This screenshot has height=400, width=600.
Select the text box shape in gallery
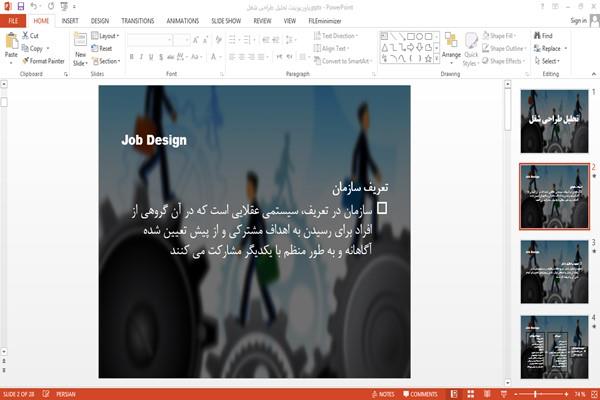385,36
